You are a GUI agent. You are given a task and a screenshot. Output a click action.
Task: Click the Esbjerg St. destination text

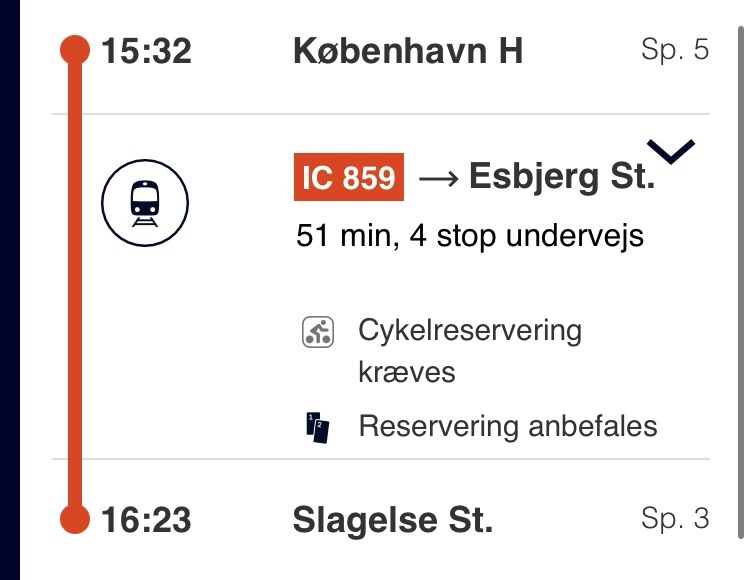(x=562, y=177)
